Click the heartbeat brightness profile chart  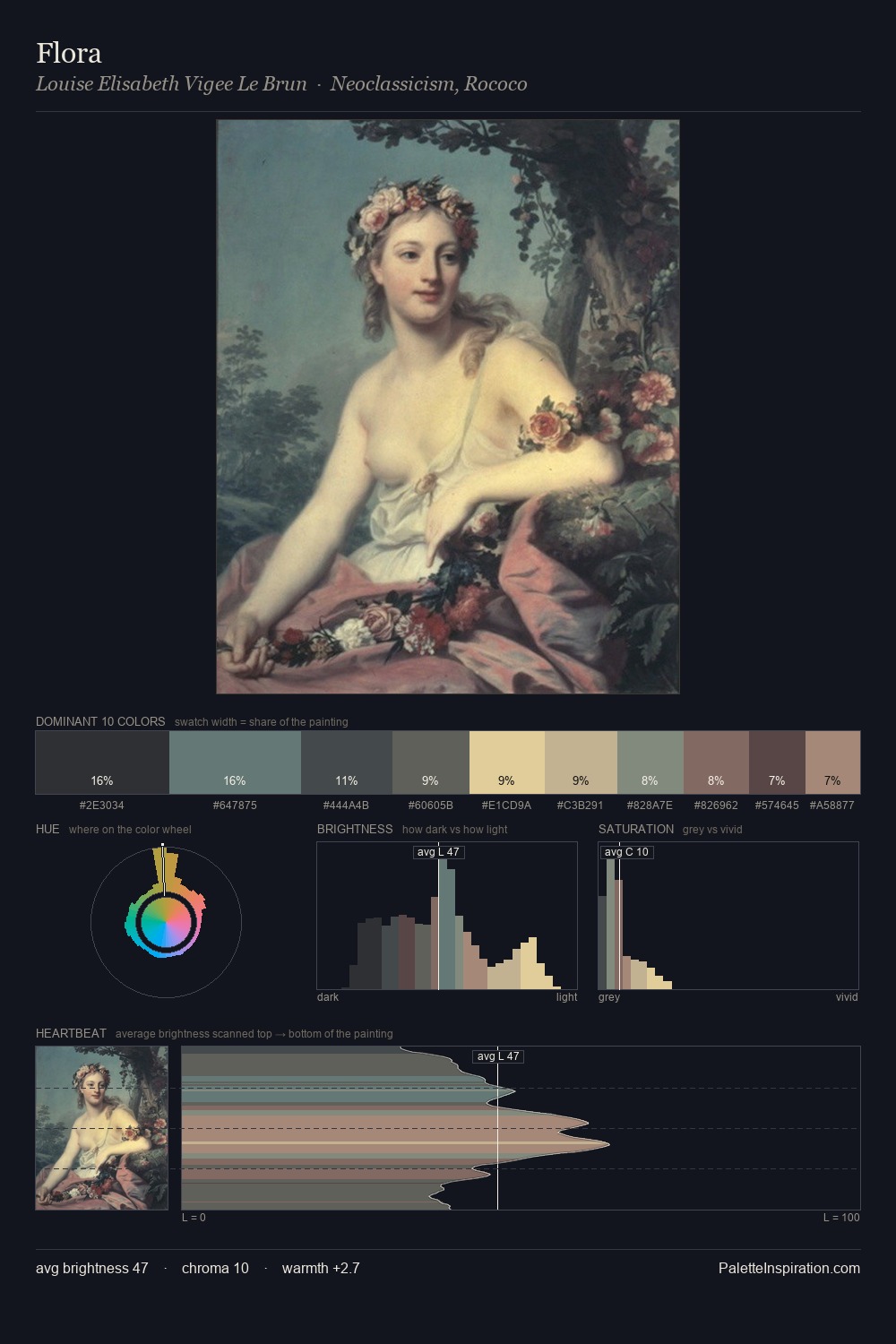click(521, 1128)
